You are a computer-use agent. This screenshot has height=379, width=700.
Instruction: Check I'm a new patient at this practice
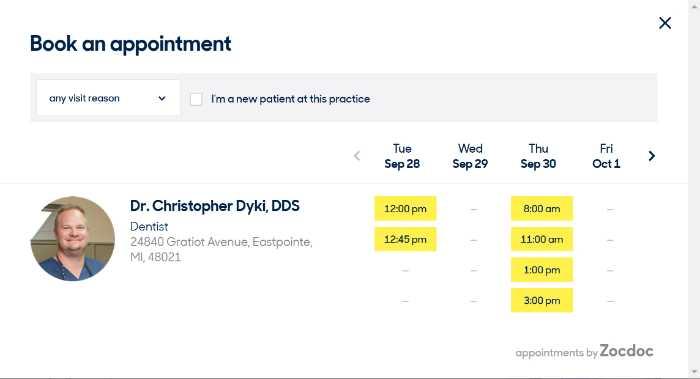[196, 99]
